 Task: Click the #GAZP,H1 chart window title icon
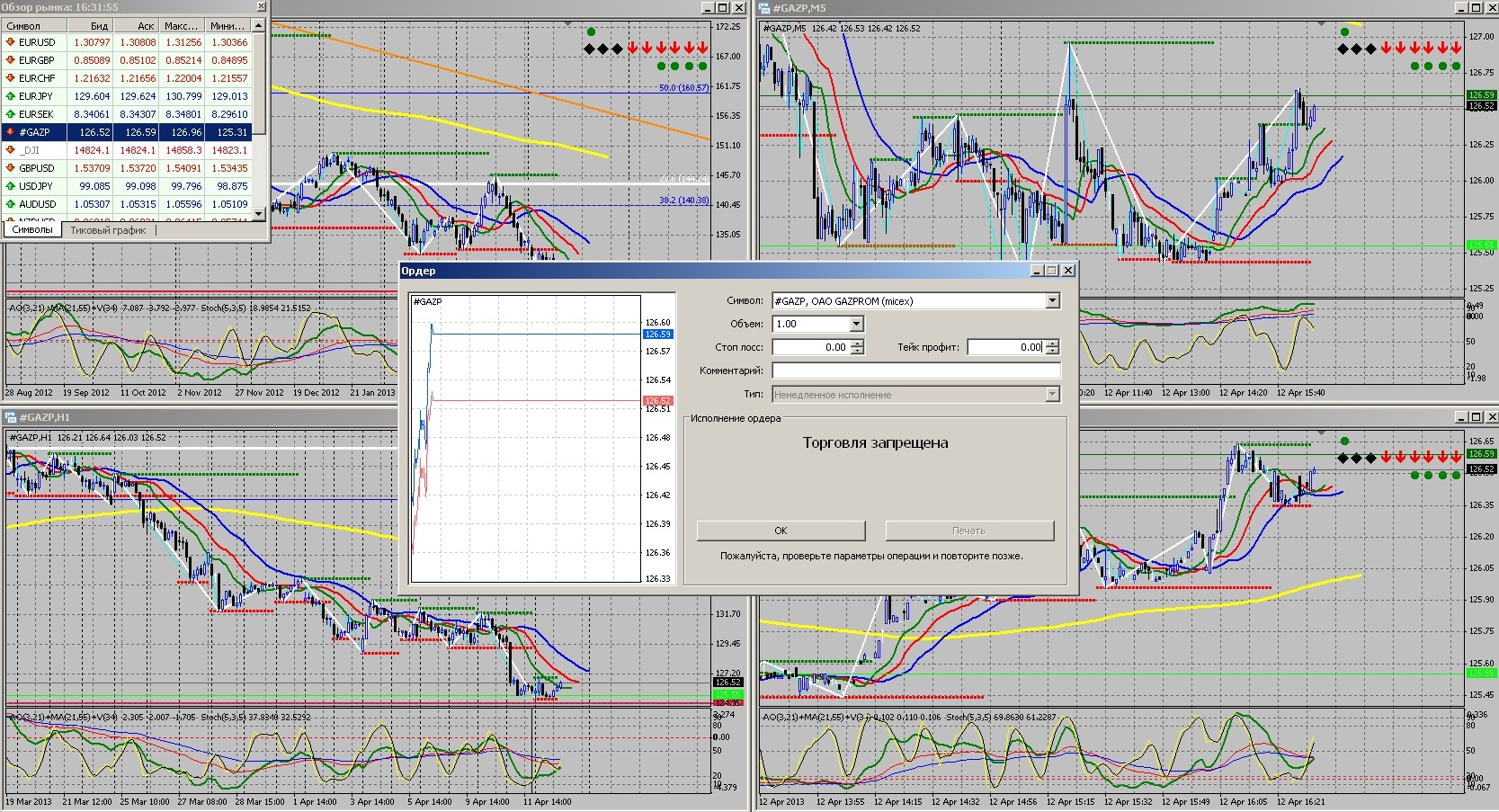11,417
